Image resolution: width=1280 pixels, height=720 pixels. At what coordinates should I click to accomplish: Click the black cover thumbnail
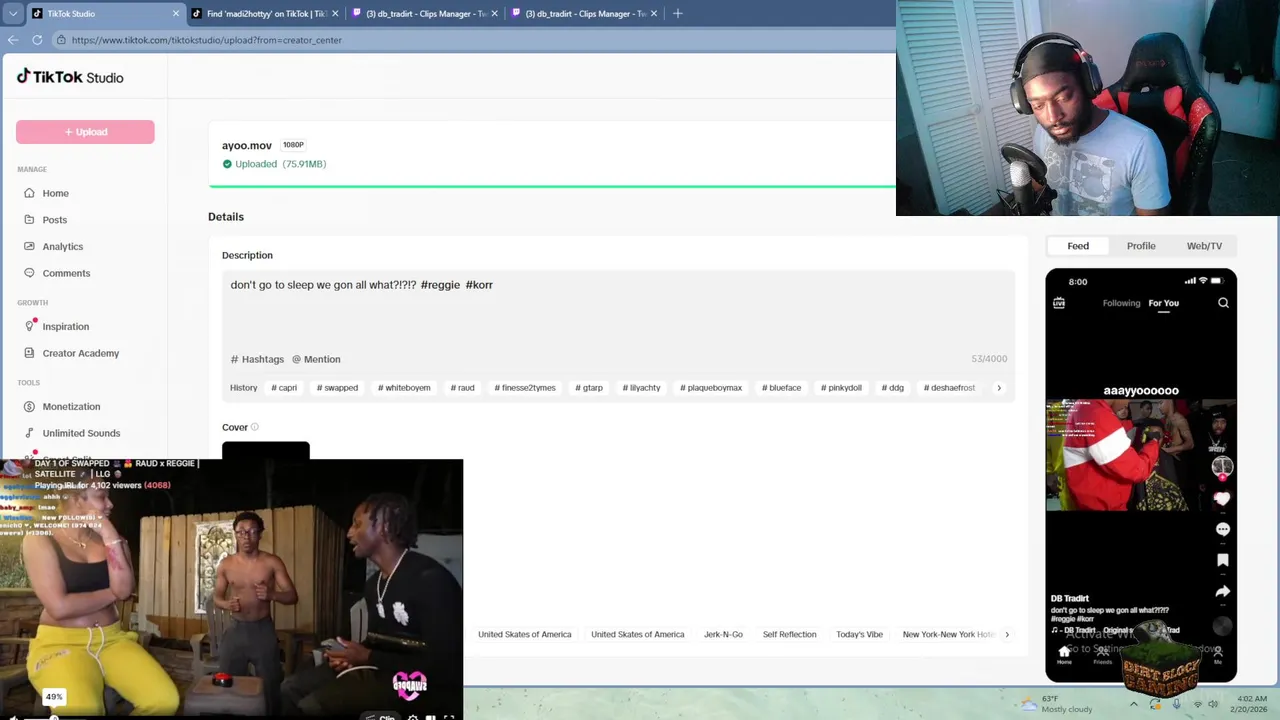tap(266, 450)
